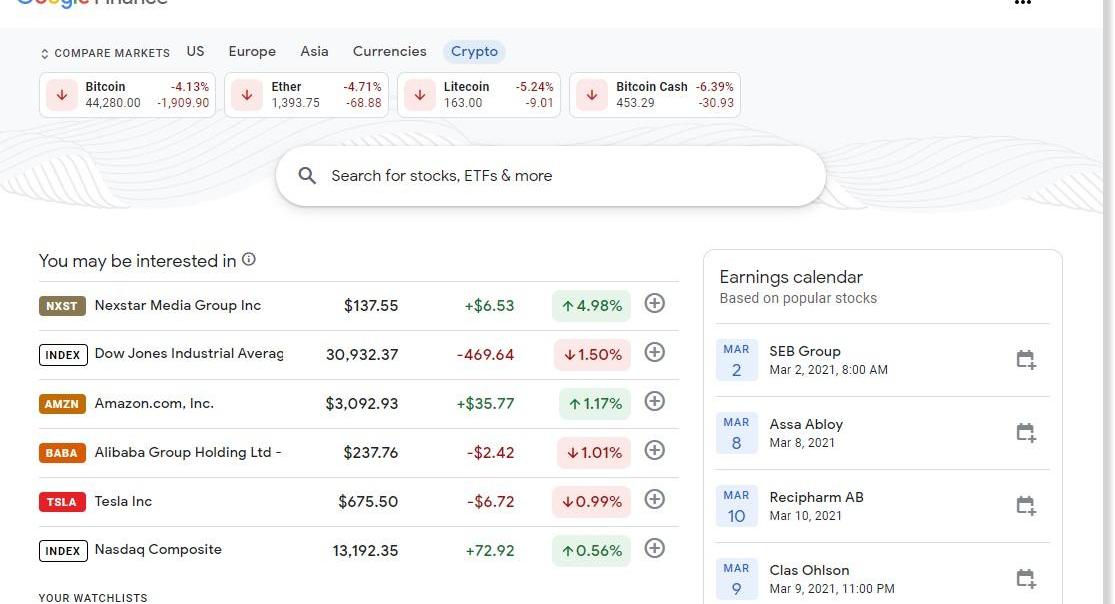Select the Currencies markets tab
This screenshot has width=1115, height=604.
[389, 52]
